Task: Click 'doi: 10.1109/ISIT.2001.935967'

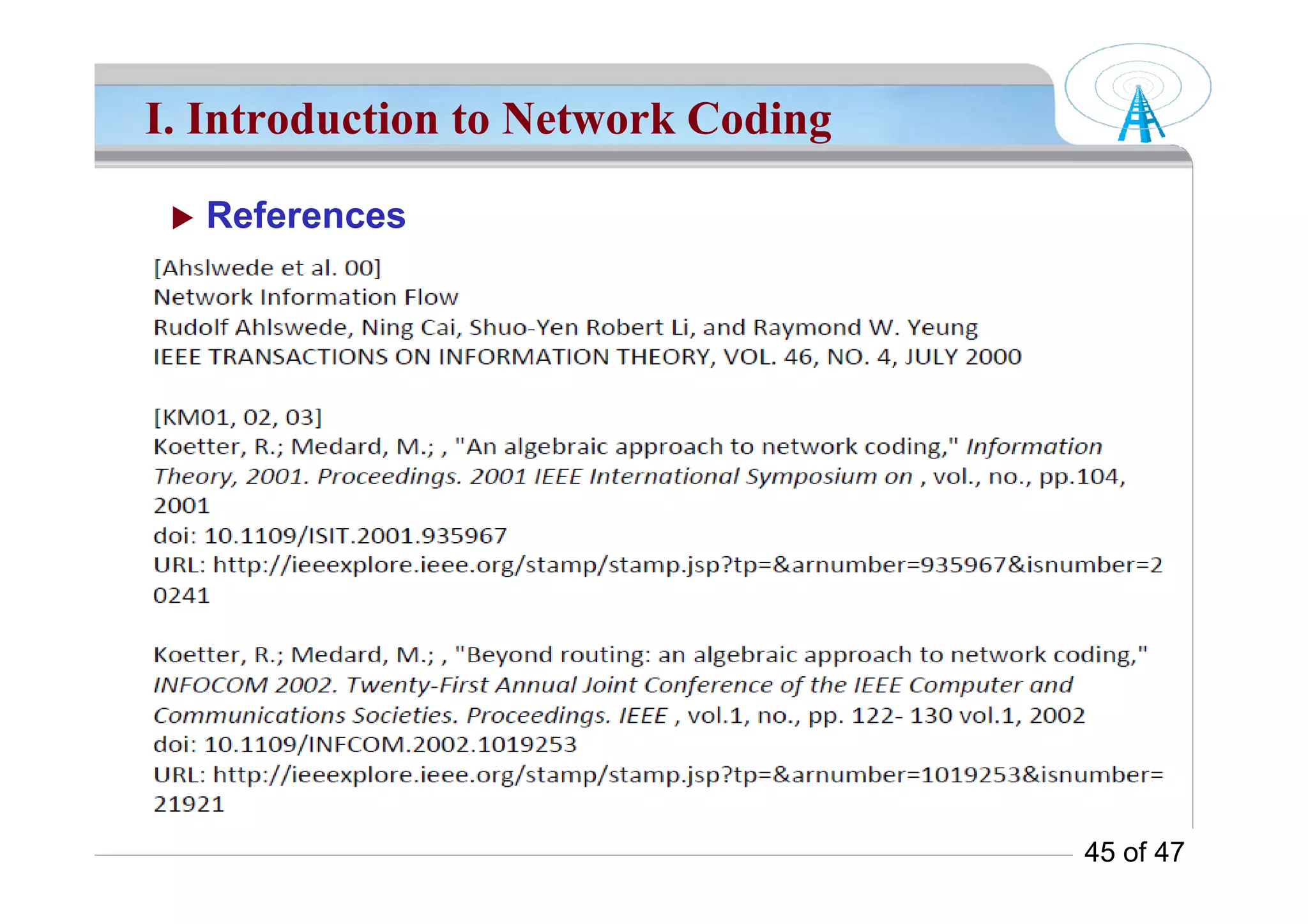Action: [330, 536]
